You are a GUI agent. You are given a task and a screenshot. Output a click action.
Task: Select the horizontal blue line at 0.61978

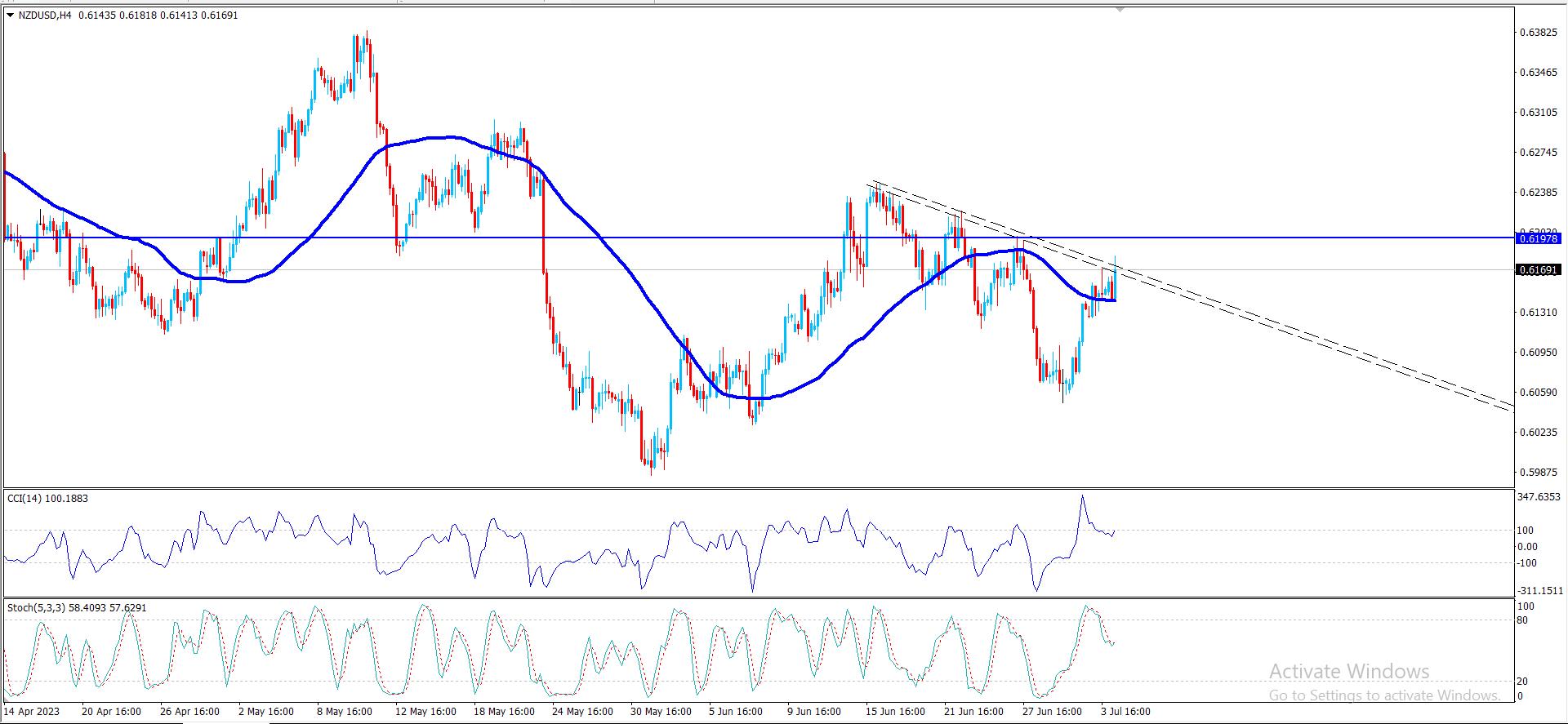click(x=759, y=238)
